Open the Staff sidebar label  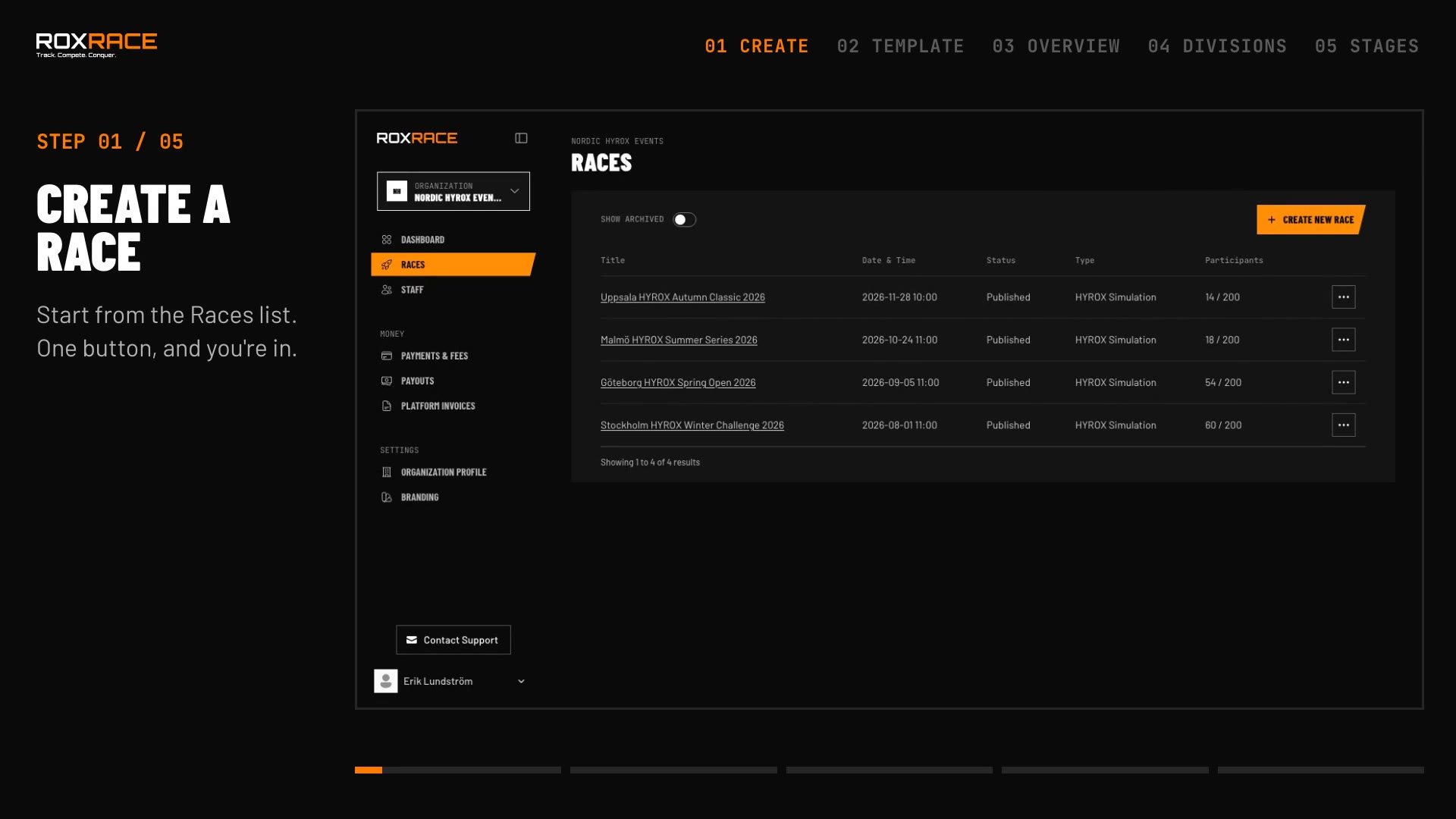(x=412, y=290)
